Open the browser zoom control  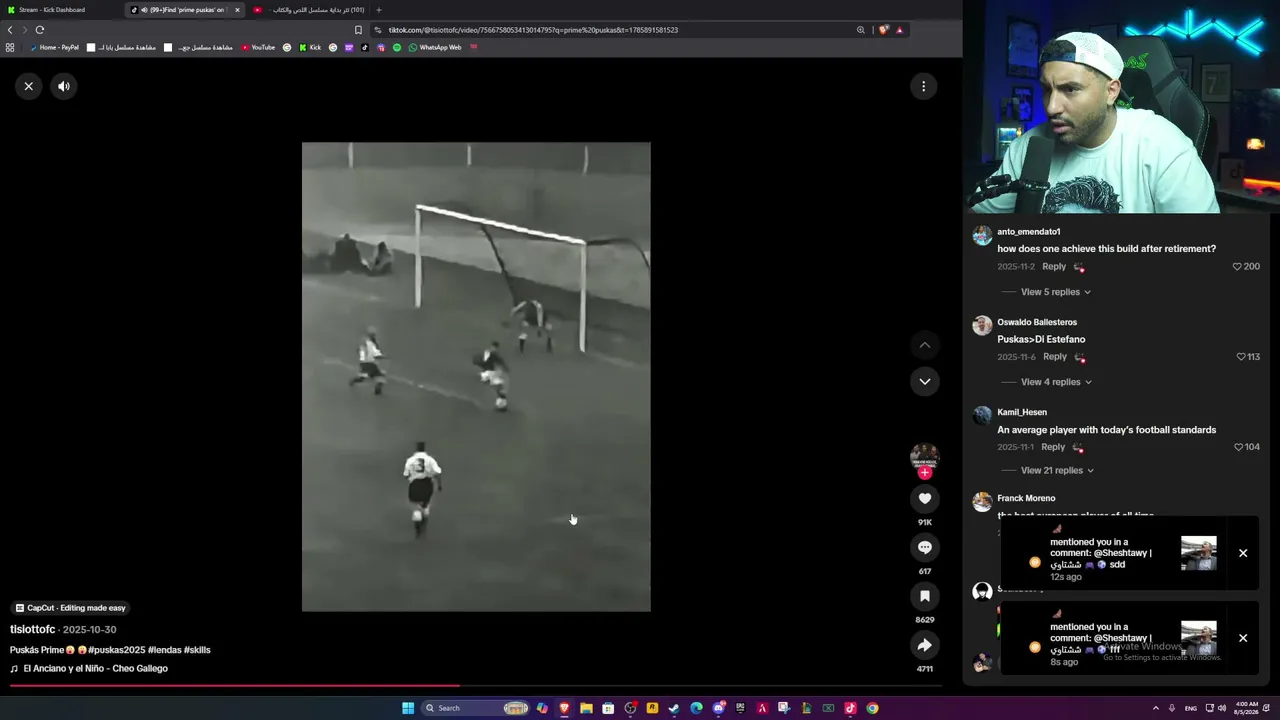pos(860,30)
